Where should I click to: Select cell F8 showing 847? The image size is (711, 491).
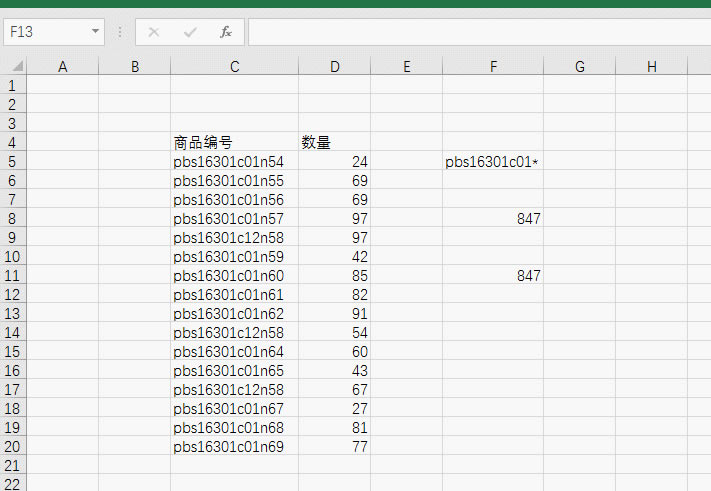493,219
